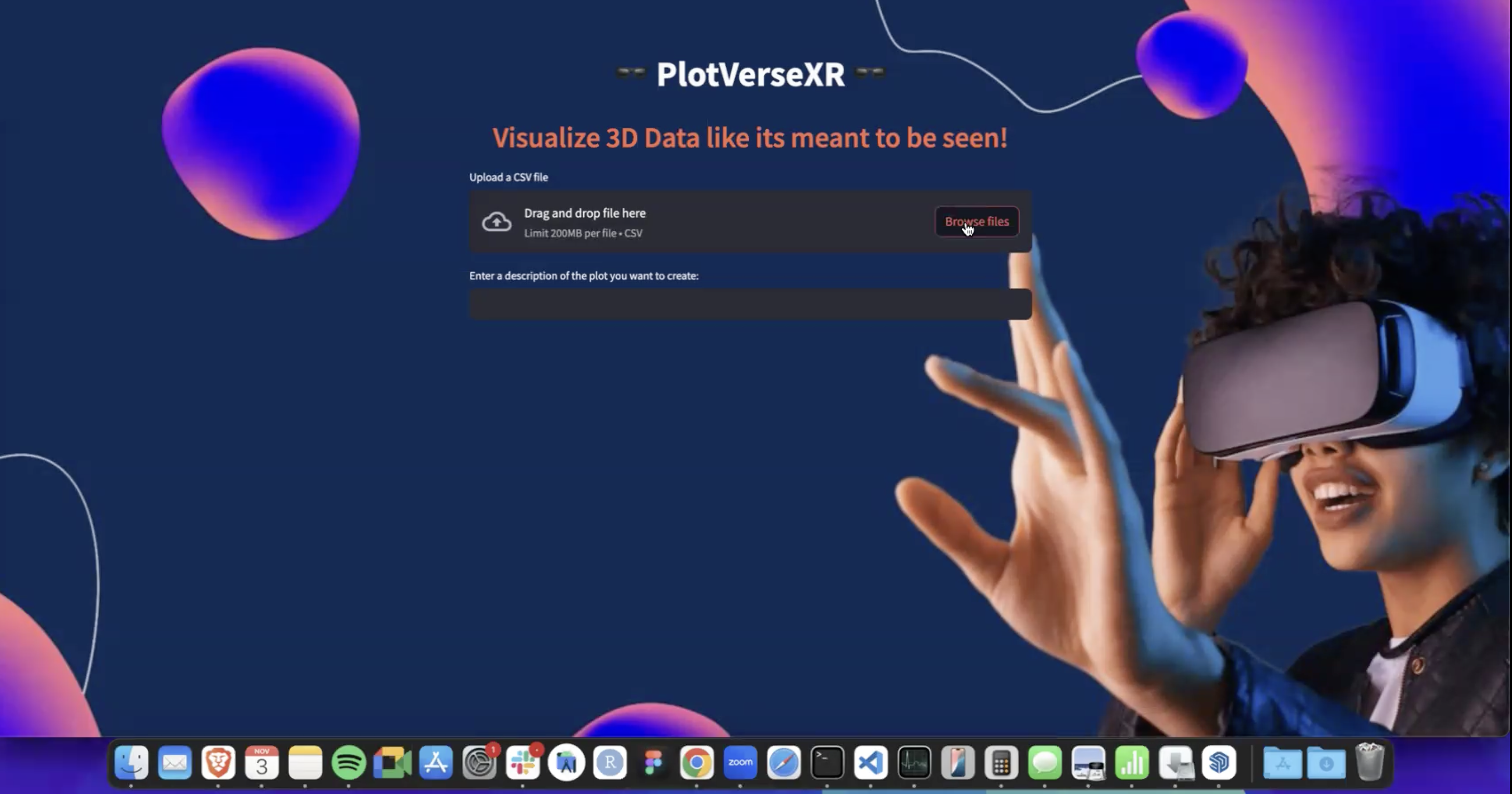Open the Zoom app icon
Image resolution: width=1512 pixels, height=794 pixels.
740,762
